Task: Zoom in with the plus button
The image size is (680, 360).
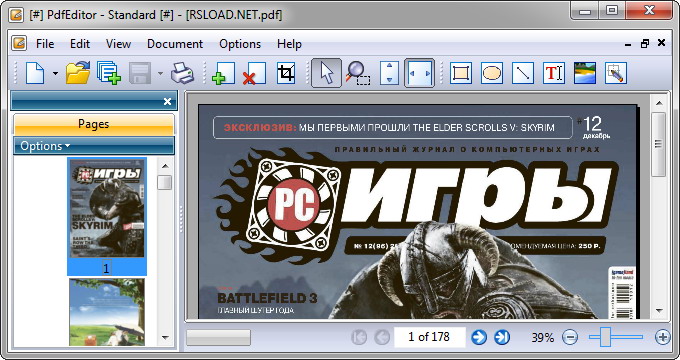Action: (662, 337)
